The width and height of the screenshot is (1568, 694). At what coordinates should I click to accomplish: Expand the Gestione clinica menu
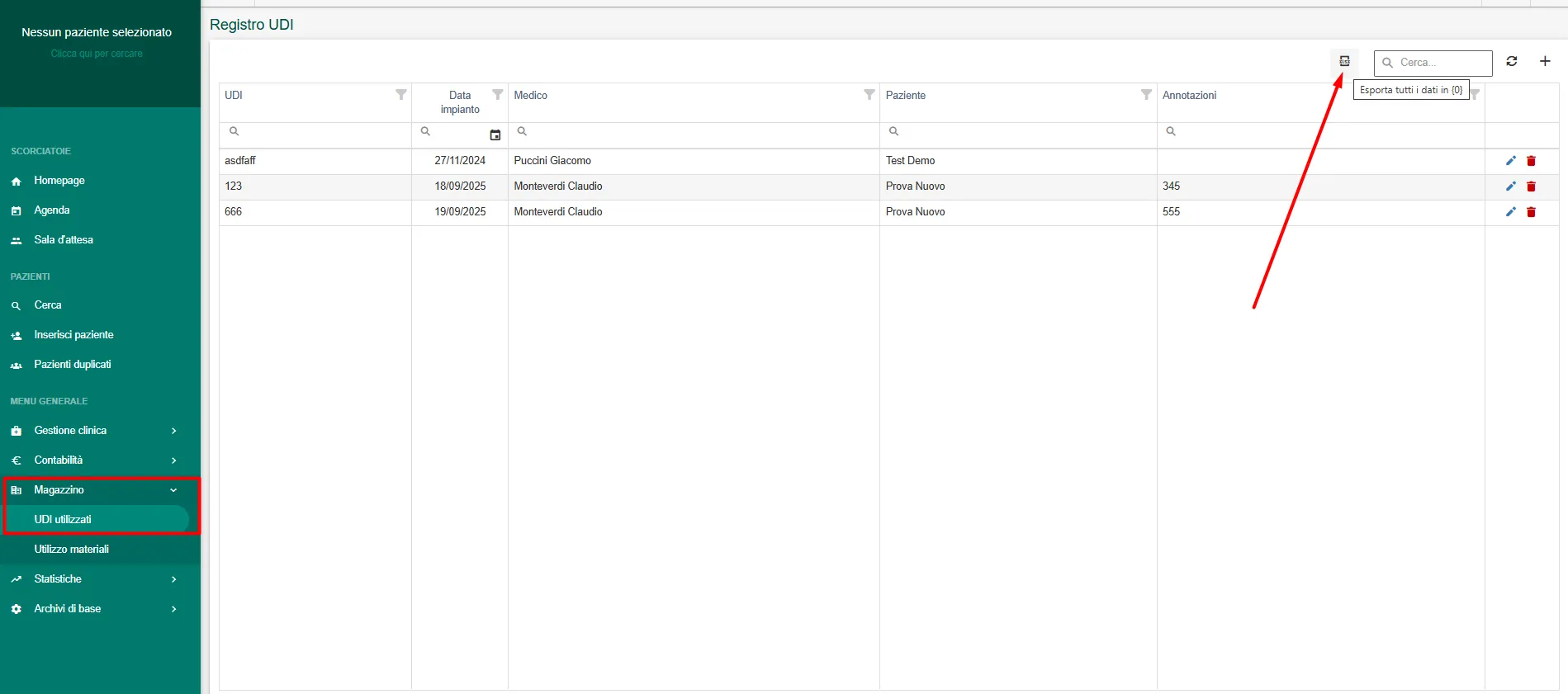(x=99, y=431)
